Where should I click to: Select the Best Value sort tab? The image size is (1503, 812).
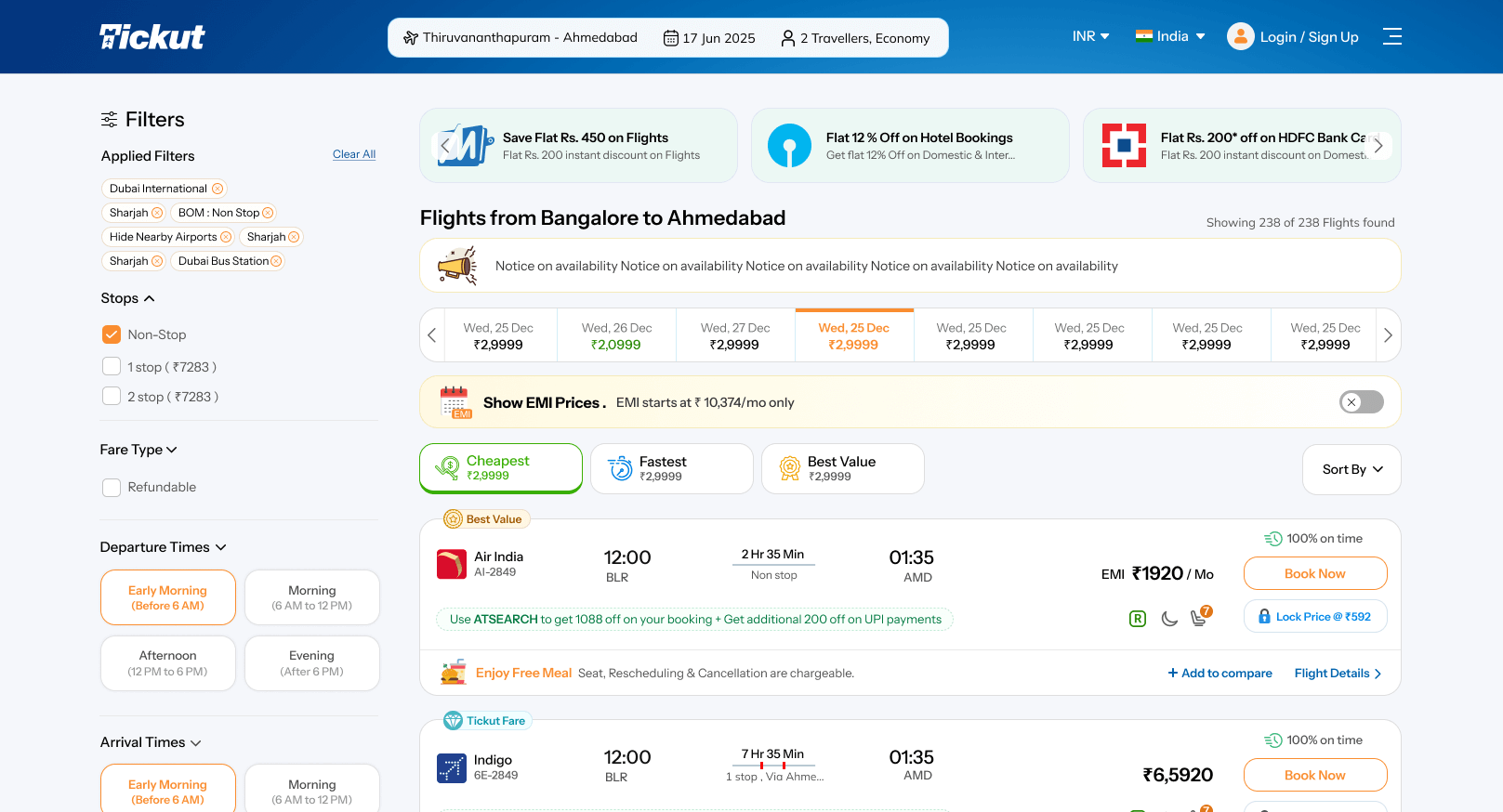843,468
